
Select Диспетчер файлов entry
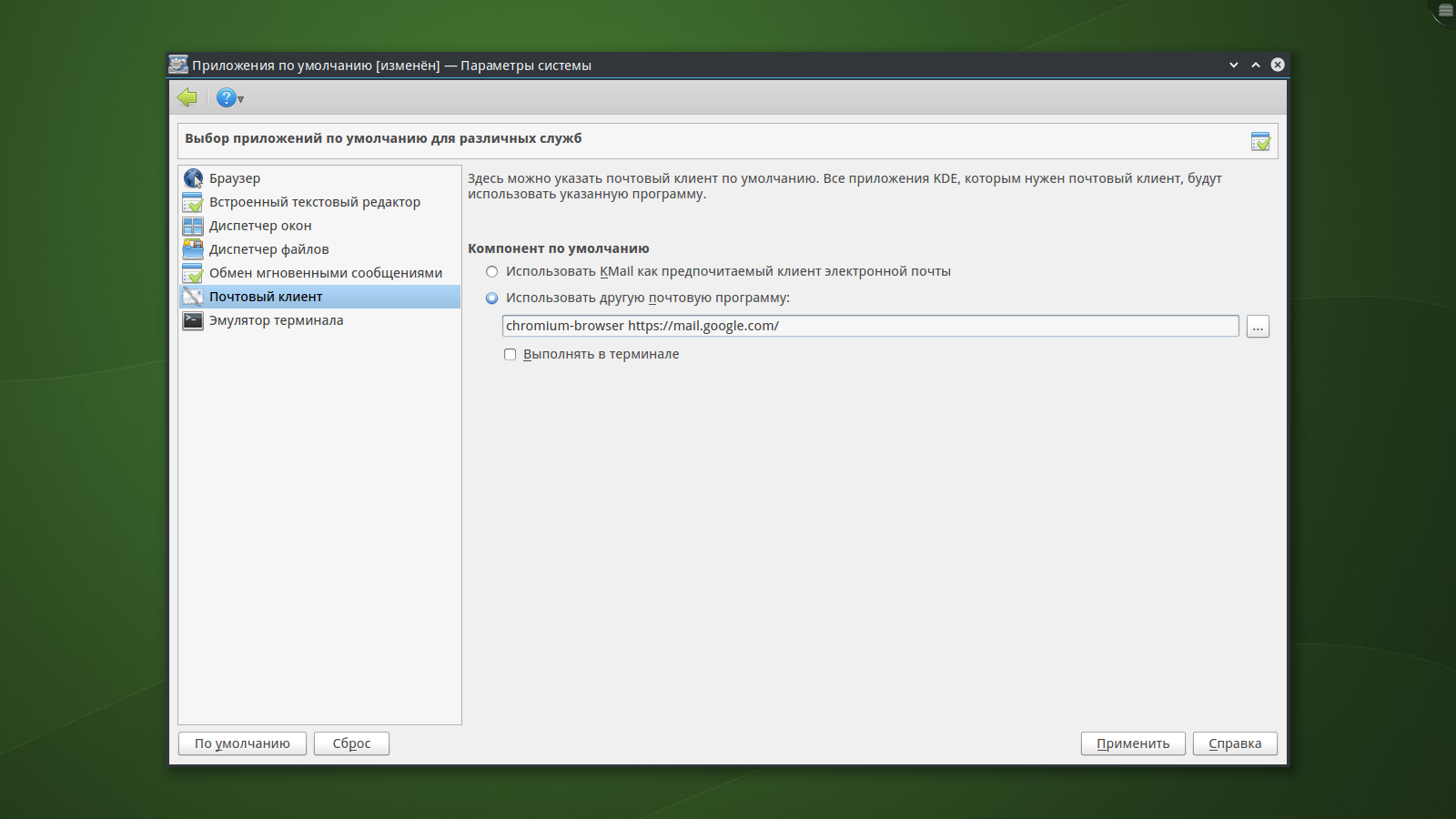(320, 249)
